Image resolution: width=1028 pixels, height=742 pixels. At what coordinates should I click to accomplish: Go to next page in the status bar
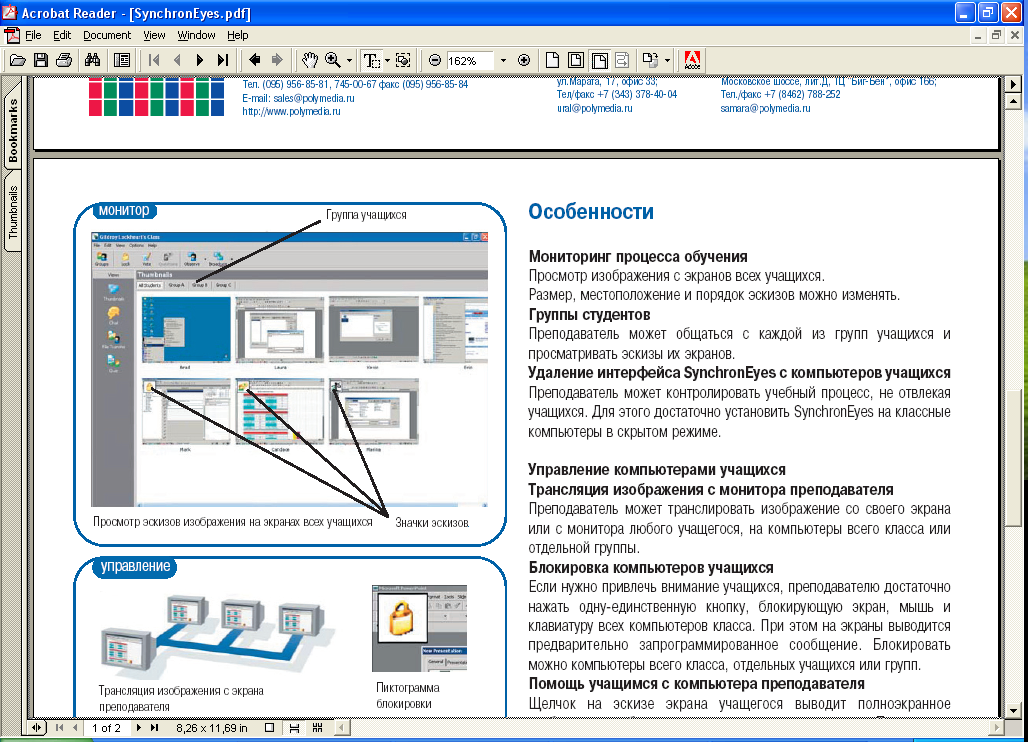click(x=138, y=728)
